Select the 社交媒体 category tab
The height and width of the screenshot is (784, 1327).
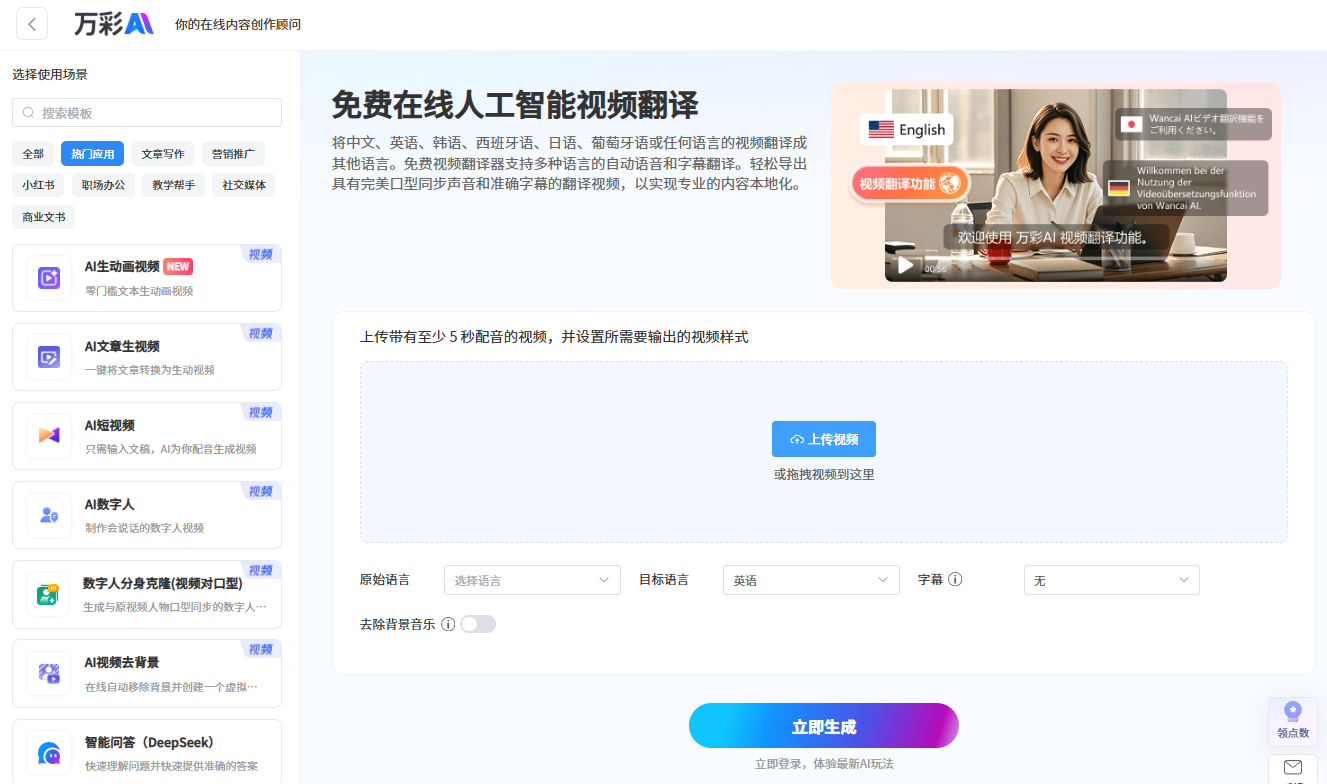pyautogui.click(x=244, y=185)
